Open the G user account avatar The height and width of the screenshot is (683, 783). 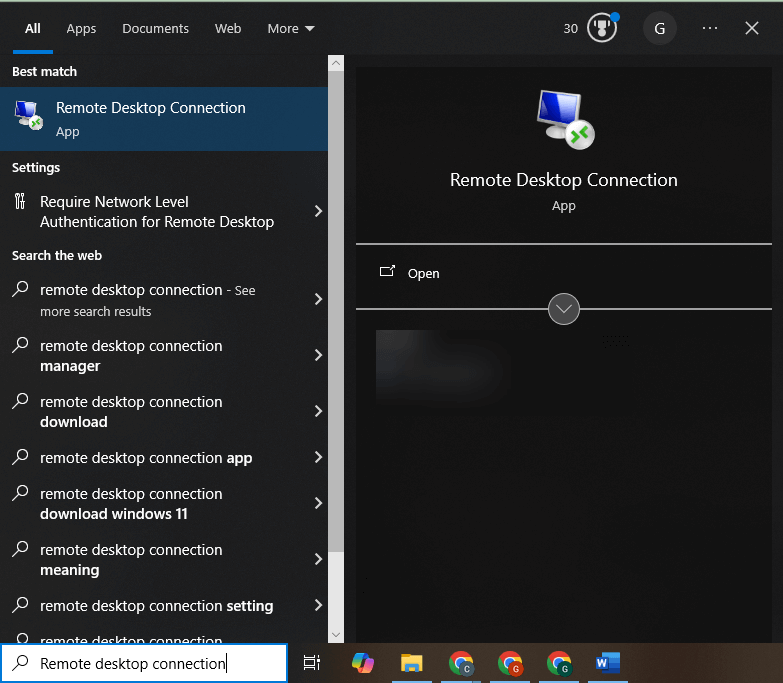click(659, 28)
